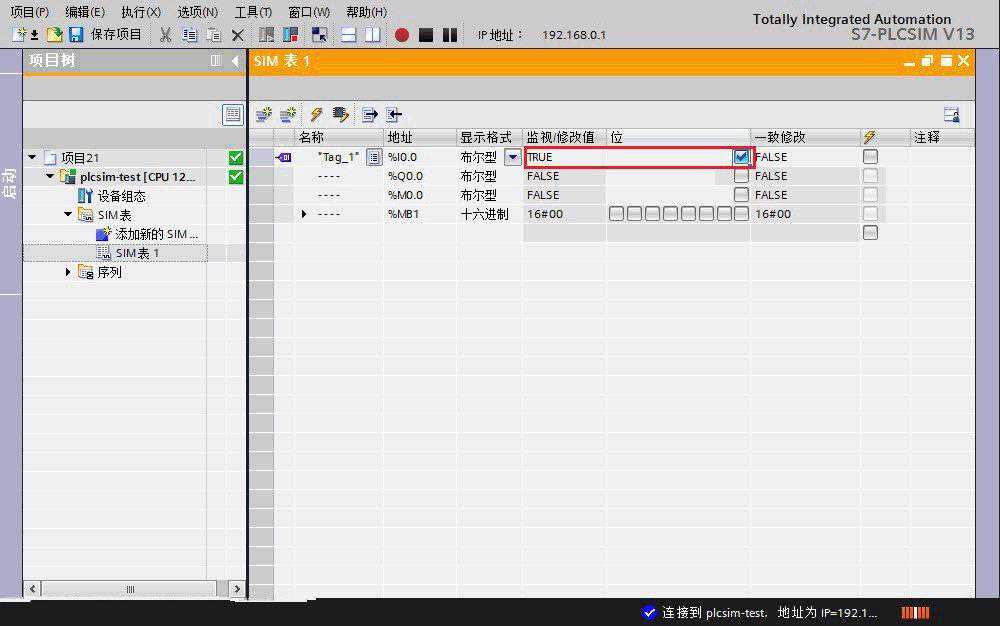Expand the %MB1 row arrow

(x=305, y=214)
